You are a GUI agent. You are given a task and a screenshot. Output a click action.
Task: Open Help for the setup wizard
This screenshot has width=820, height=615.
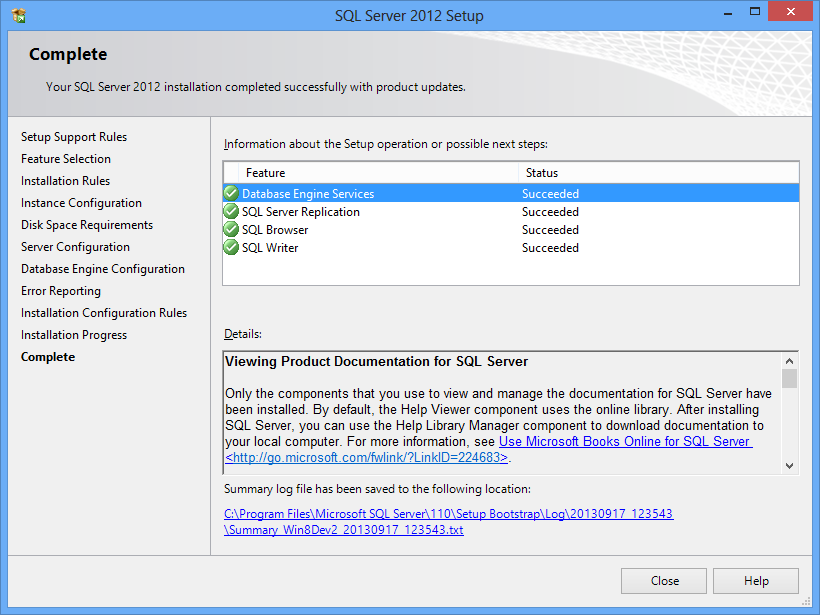pos(756,580)
